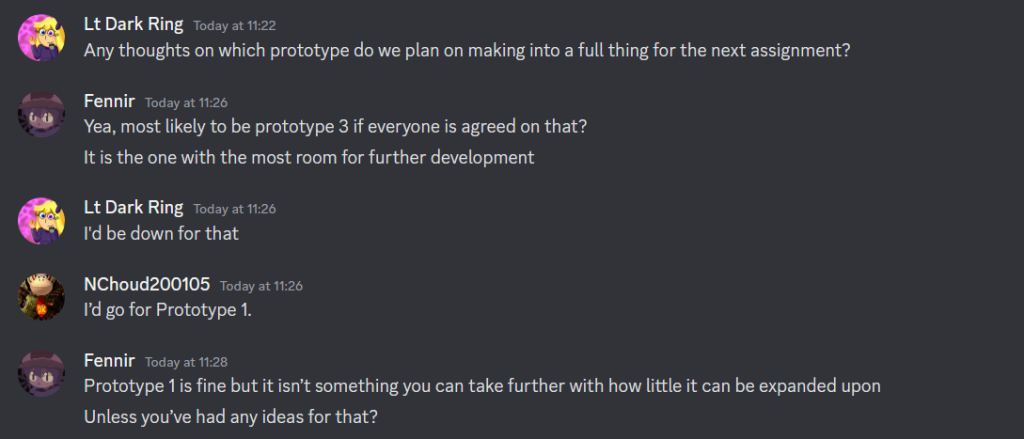Select the "Any thoughts on which prototype" message
Screen dimensions: 1024x439
[467, 49]
